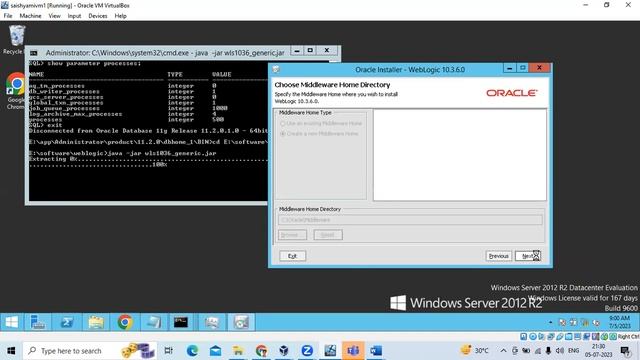Go back with the Previous button
Image resolution: width=640 pixels, height=360 pixels.
coord(498,256)
